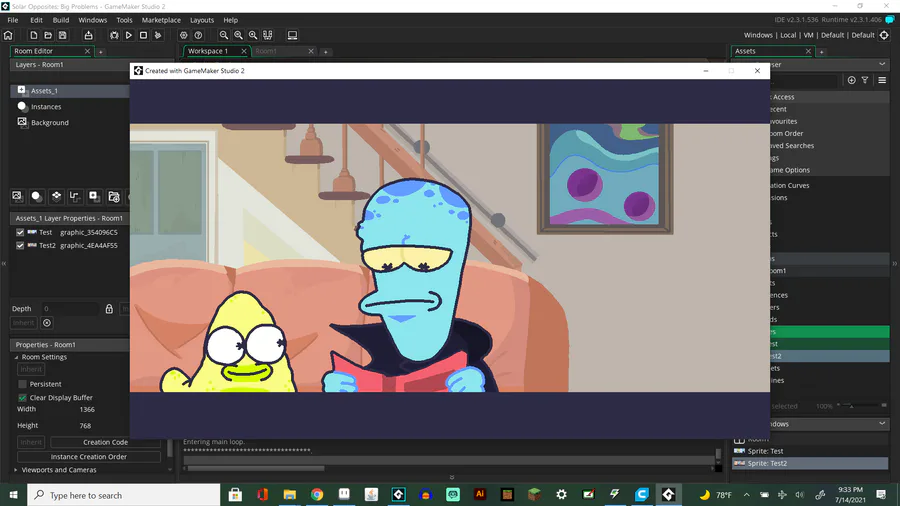Open Chrome from the taskbar
This screenshot has width=900, height=506.
pyautogui.click(x=317, y=495)
